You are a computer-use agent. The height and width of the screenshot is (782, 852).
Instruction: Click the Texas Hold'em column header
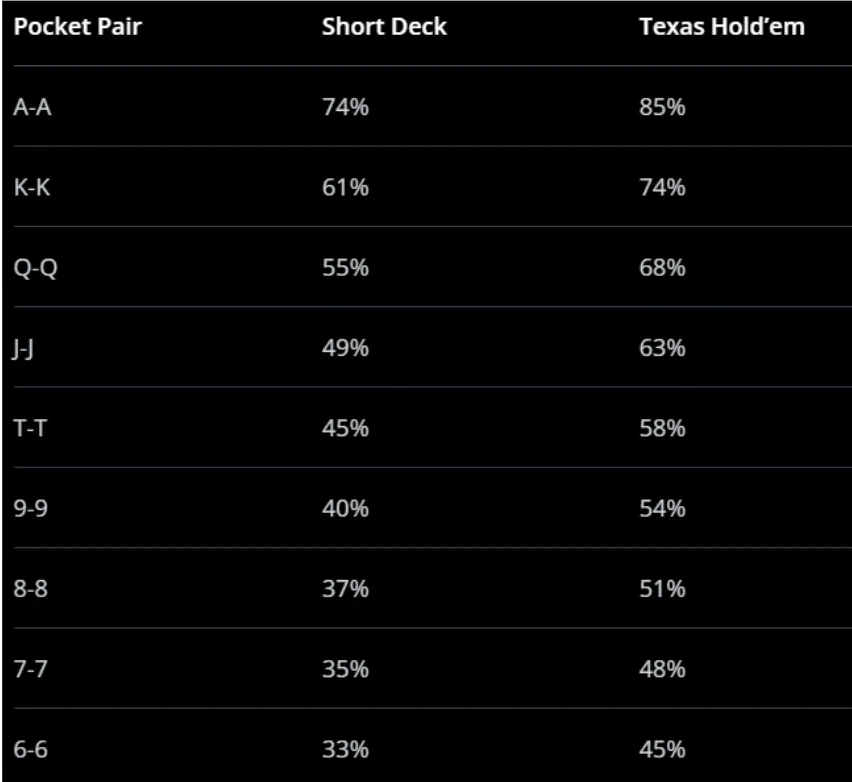tap(721, 27)
